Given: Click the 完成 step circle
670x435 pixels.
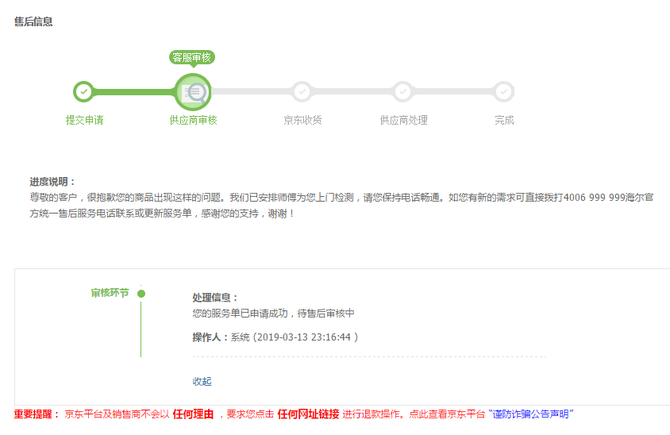Looking at the screenshot, I should (504, 91).
